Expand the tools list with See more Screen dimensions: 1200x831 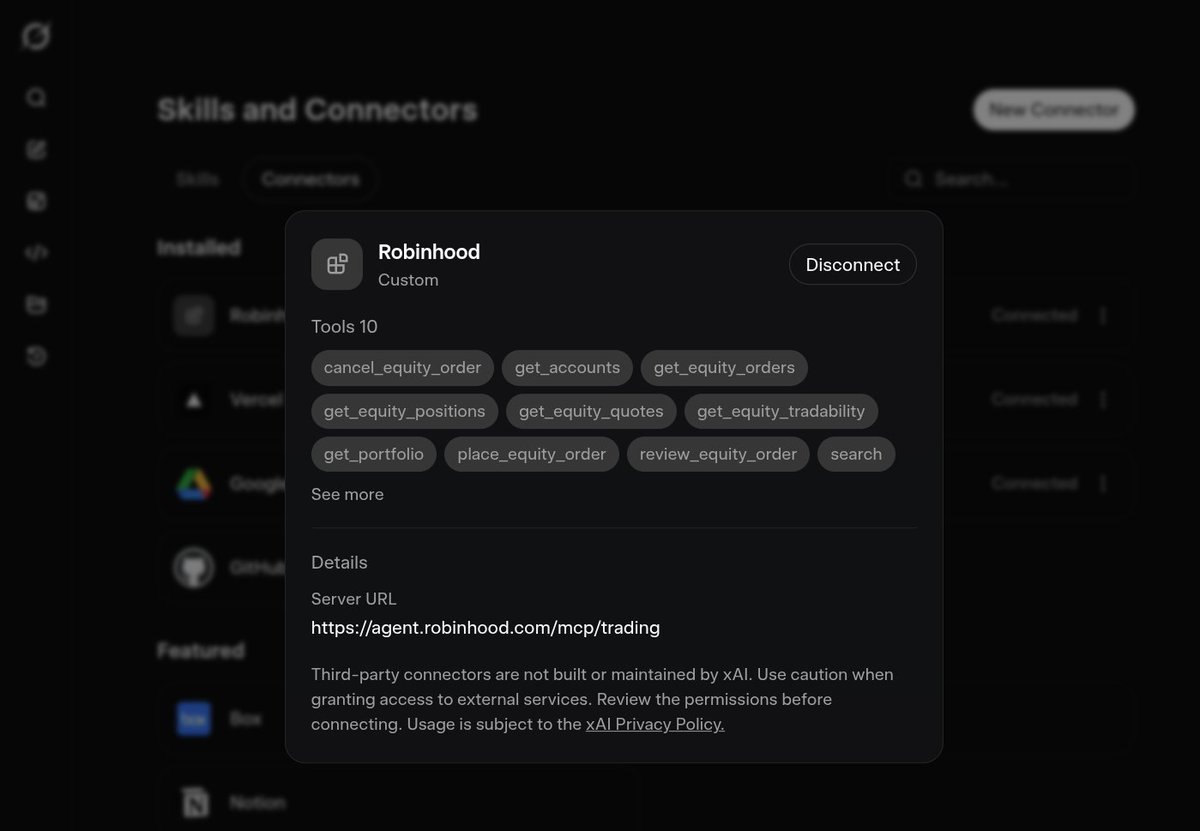[x=347, y=494]
